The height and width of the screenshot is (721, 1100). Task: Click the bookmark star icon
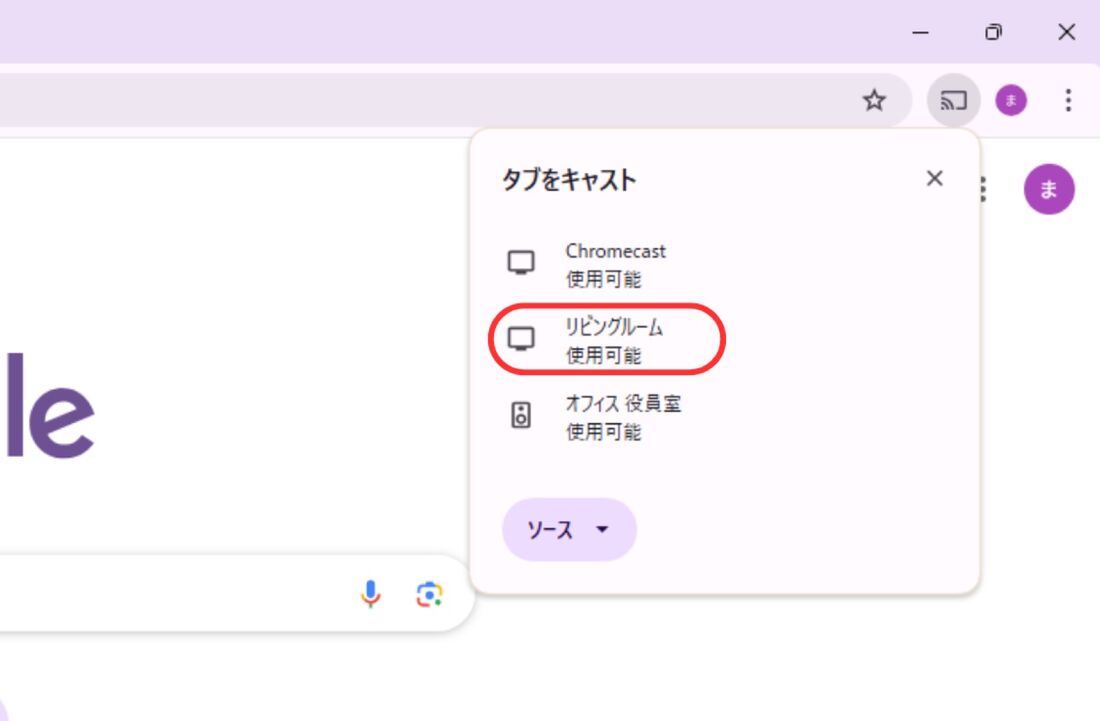pyautogui.click(x=875, y=100)
